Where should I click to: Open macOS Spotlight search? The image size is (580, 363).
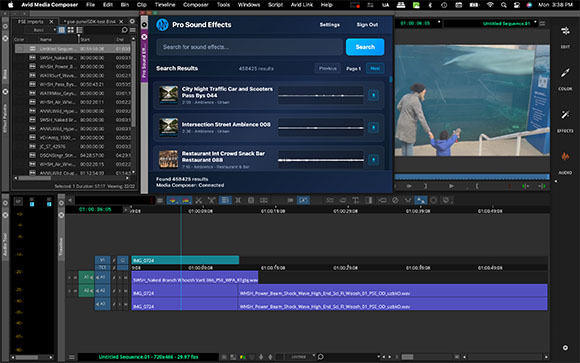tap(503, 5)
